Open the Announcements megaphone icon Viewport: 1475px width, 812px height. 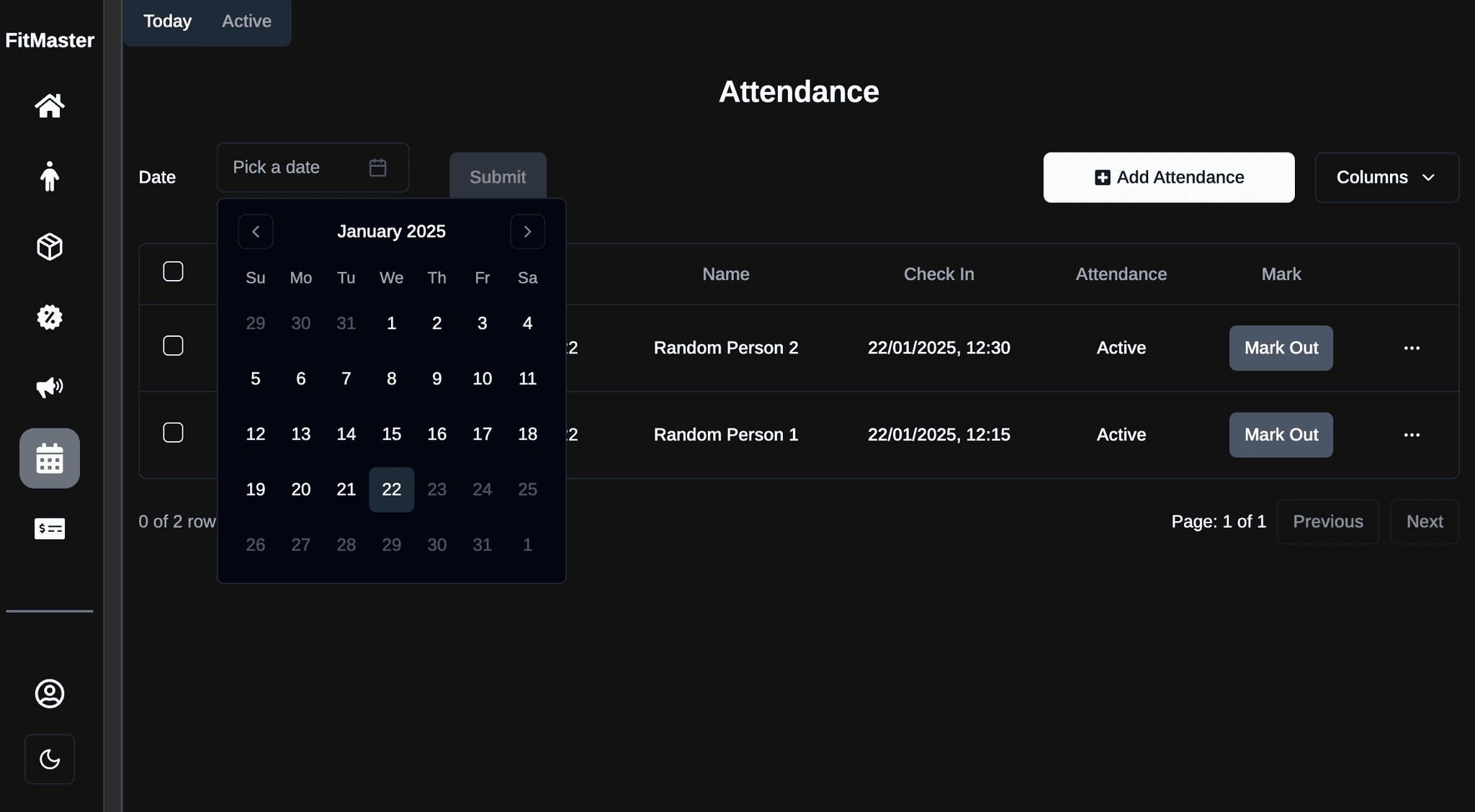[49, 387]
